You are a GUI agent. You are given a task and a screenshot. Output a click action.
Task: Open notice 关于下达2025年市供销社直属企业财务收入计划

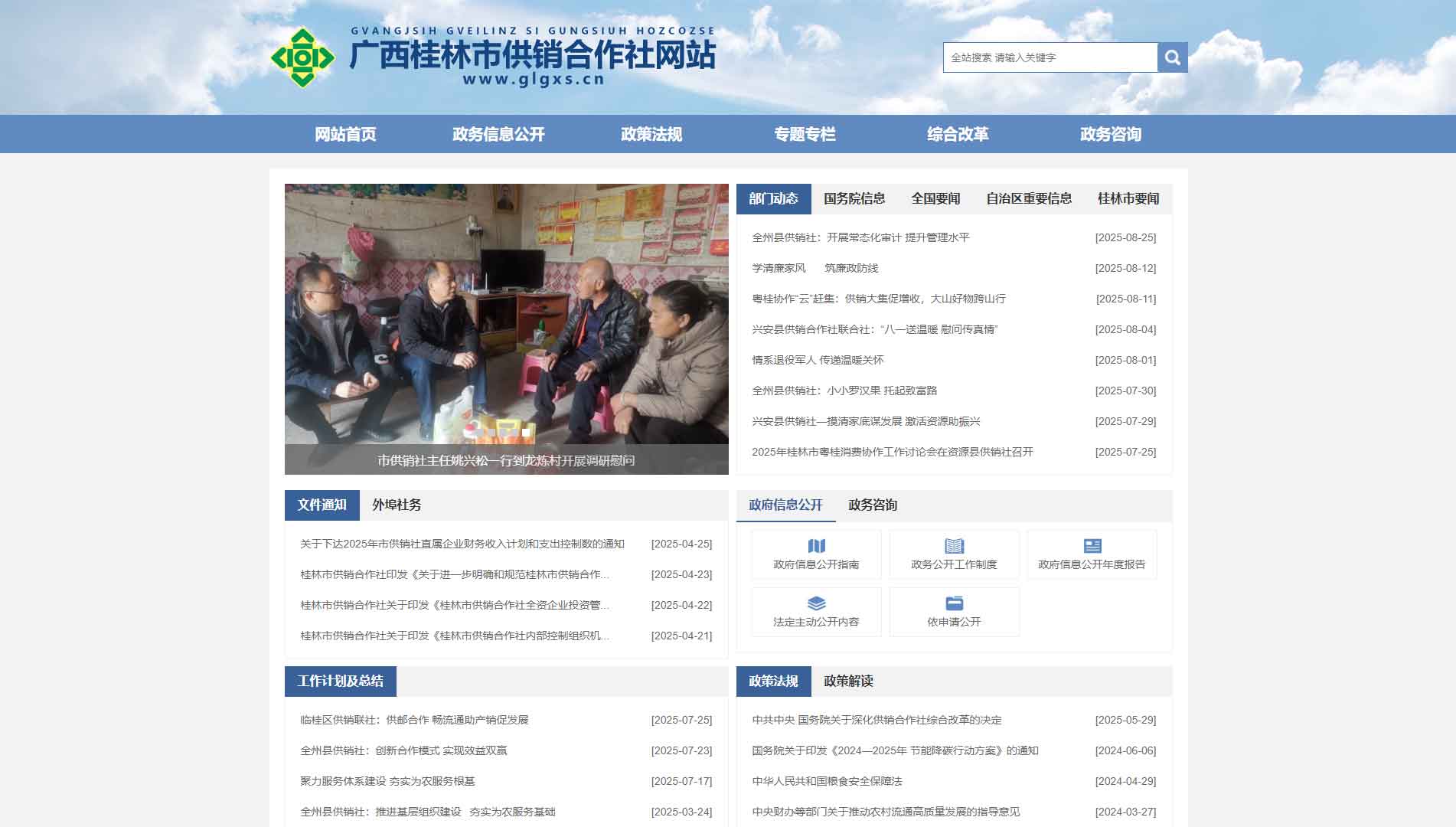pyautogui.click(x=462, y=544)
